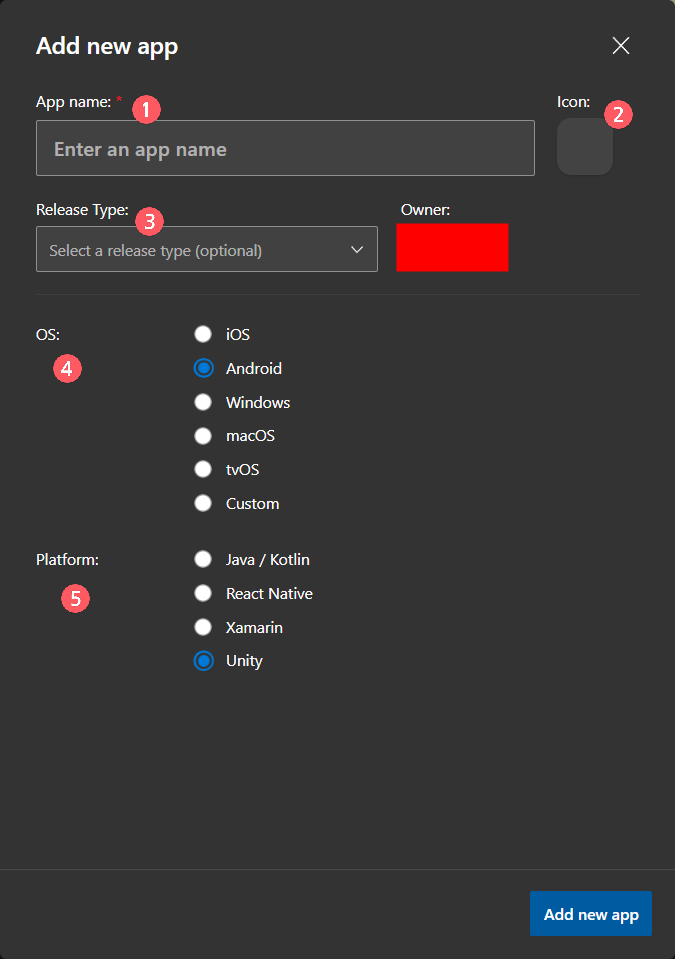Choose Java / Kotlin platform
Viewport: 675px width, 959px height.
[203, 559]
